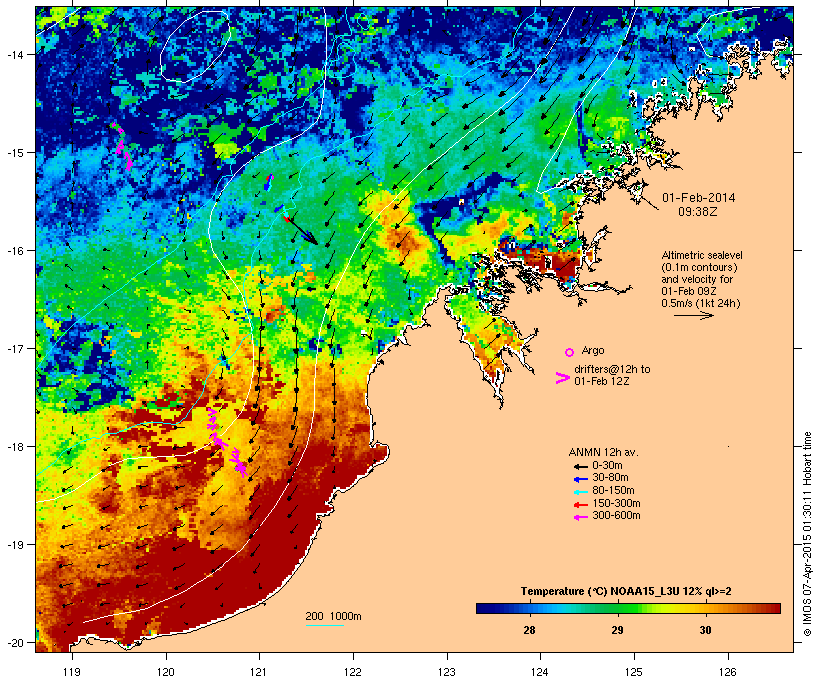Click the drifters@12h to legend text

point(612,369)
